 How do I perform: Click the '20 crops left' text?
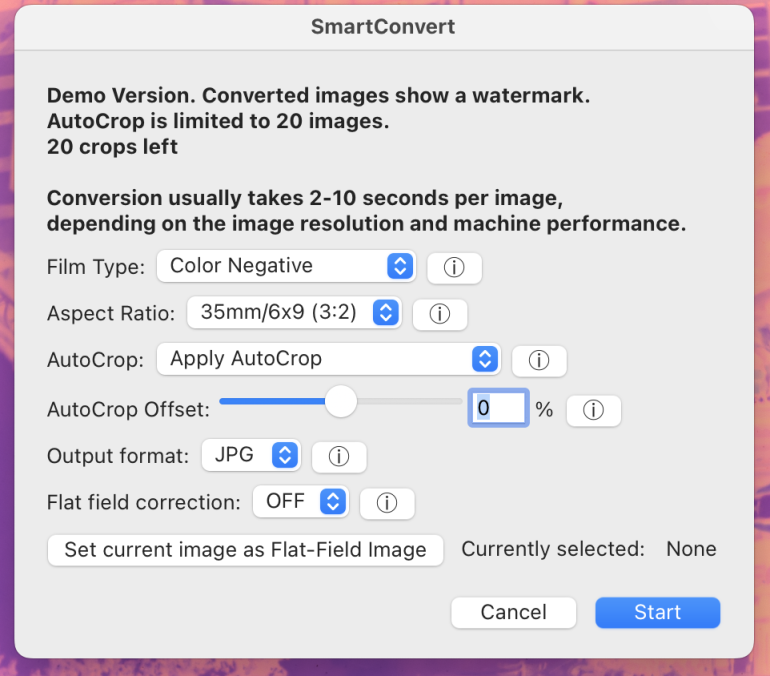(x=112, y=146)
